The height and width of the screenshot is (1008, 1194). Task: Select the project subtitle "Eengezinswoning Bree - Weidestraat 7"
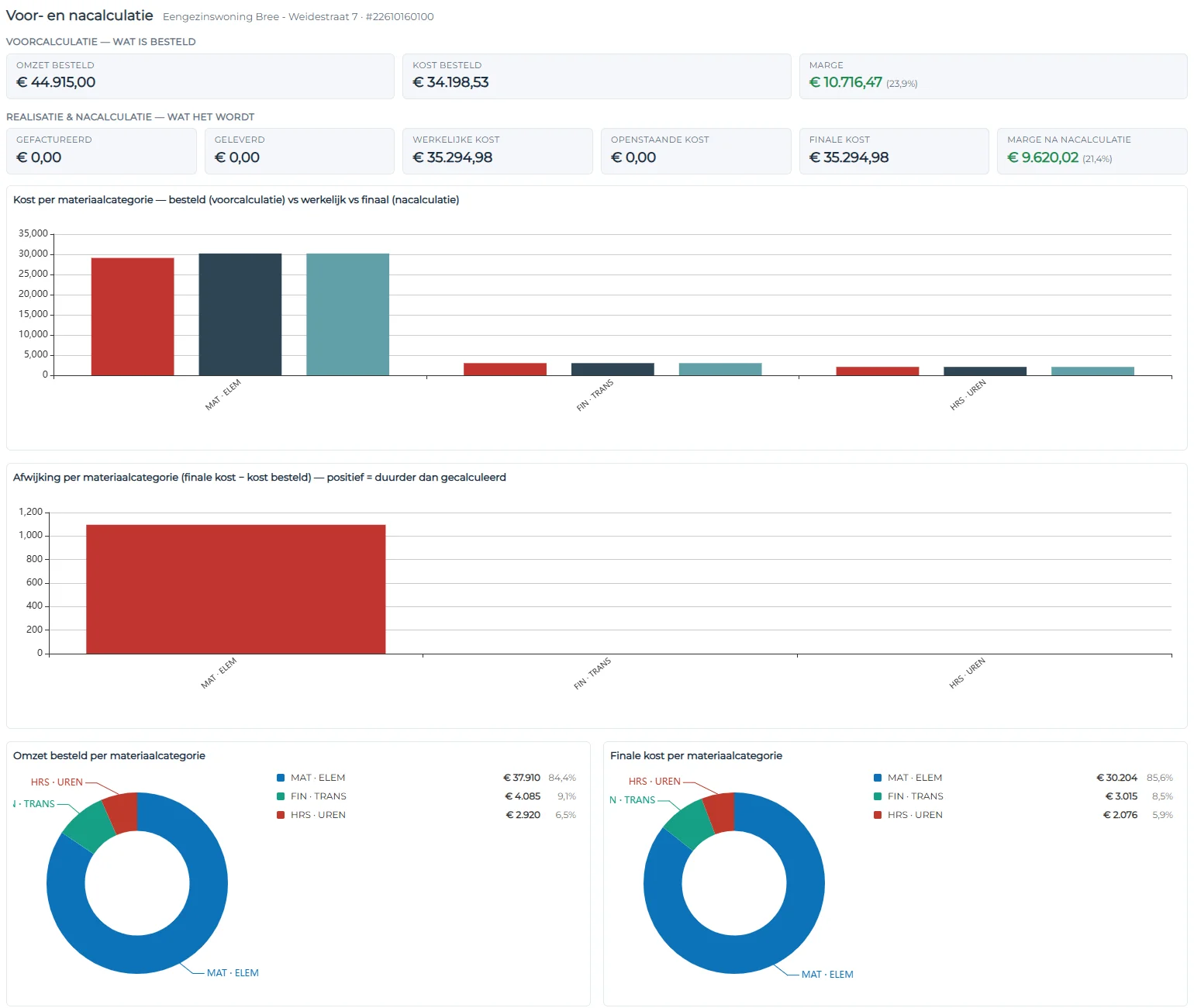261,17
